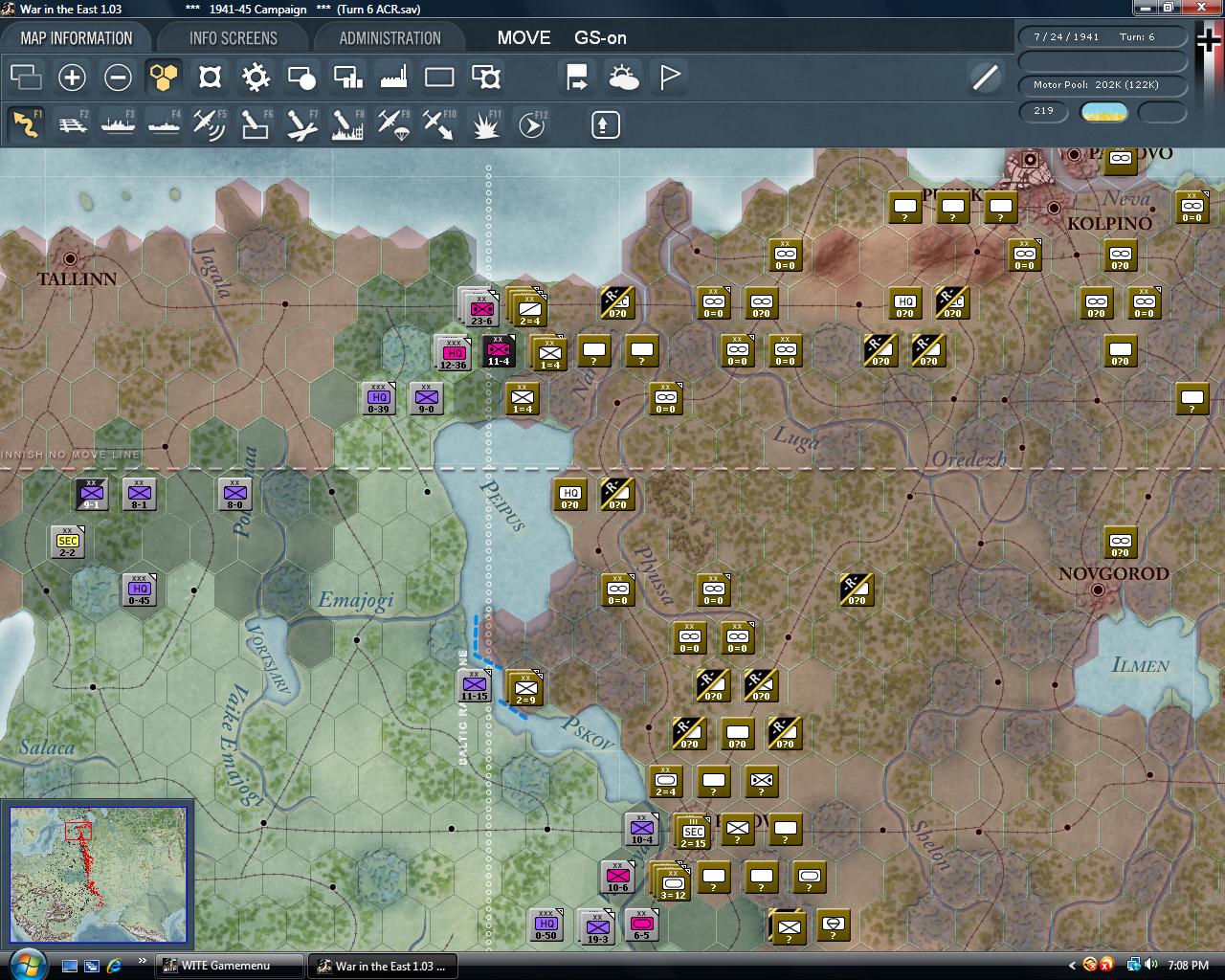Image resolution: width=1225 pixels, height=980 pixels.
Task: Select the 23-6 unit stack near Narva
Action: tap(480, 306)
